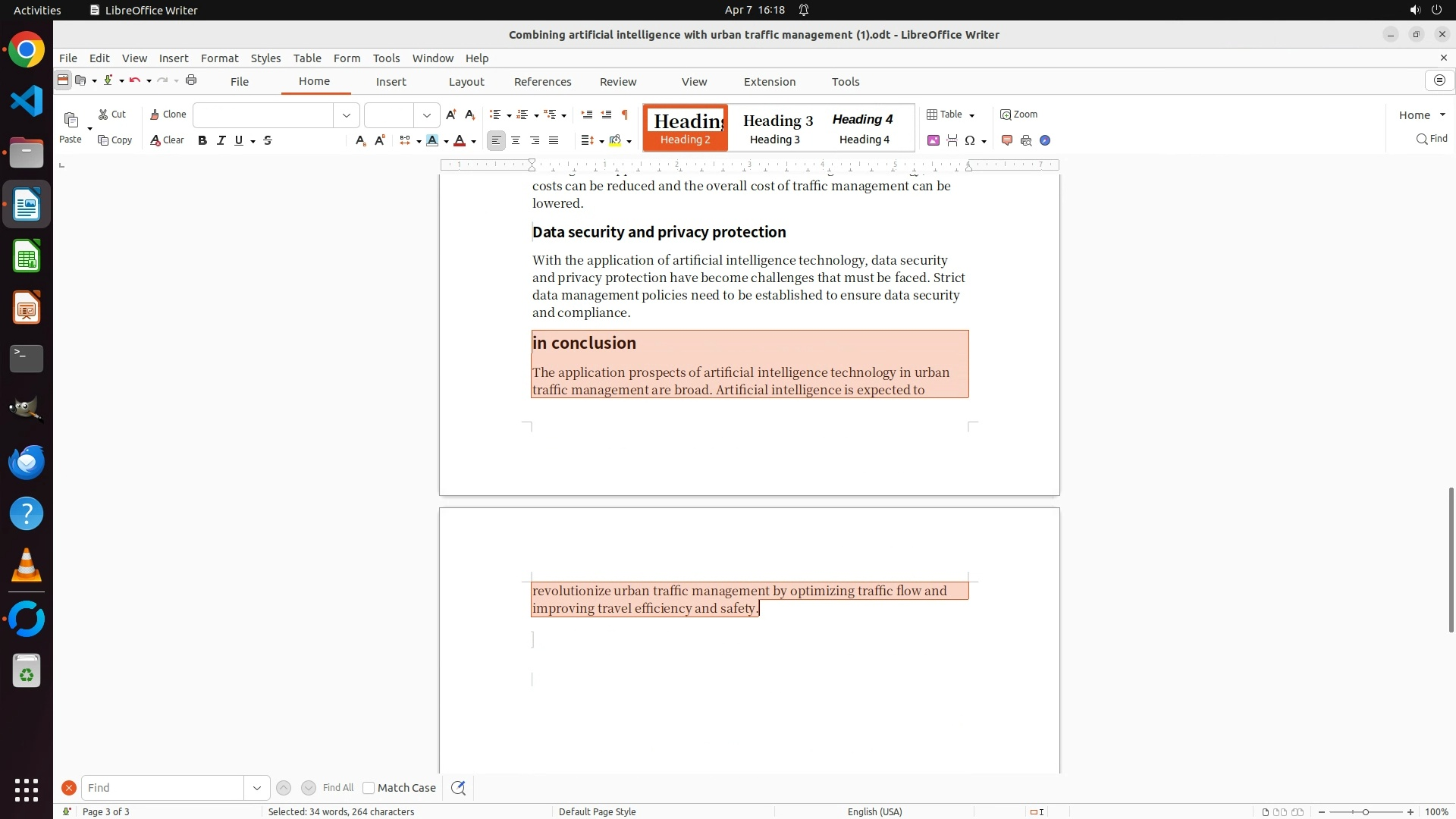
Task: Toggle formatting marks pilcrow icon
Action: 625,115
